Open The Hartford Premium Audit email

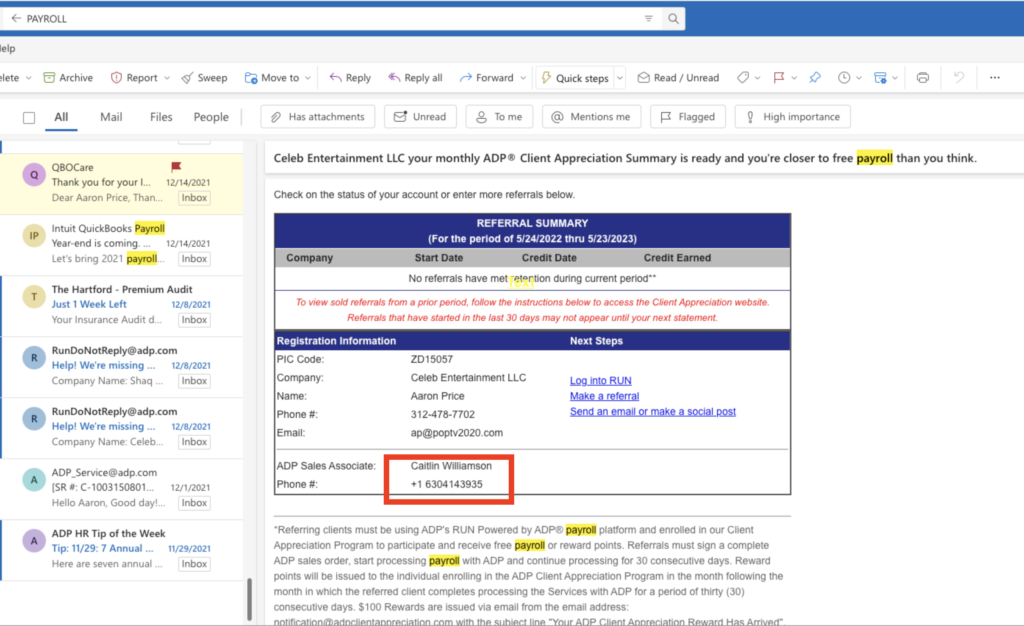point(122,305)
